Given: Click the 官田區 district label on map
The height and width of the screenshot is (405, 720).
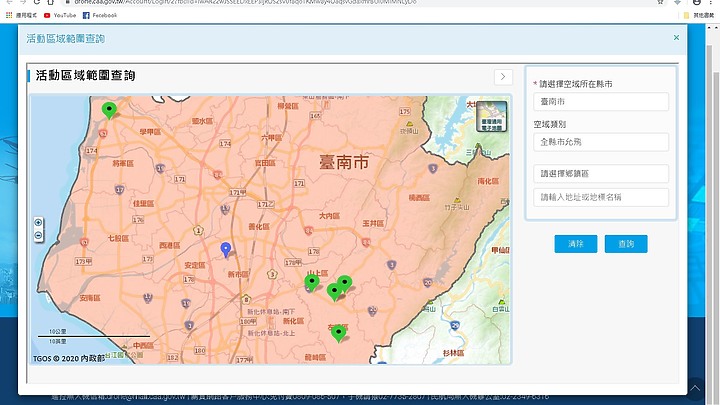Looking at the screenshot, I should click(265, 163).
